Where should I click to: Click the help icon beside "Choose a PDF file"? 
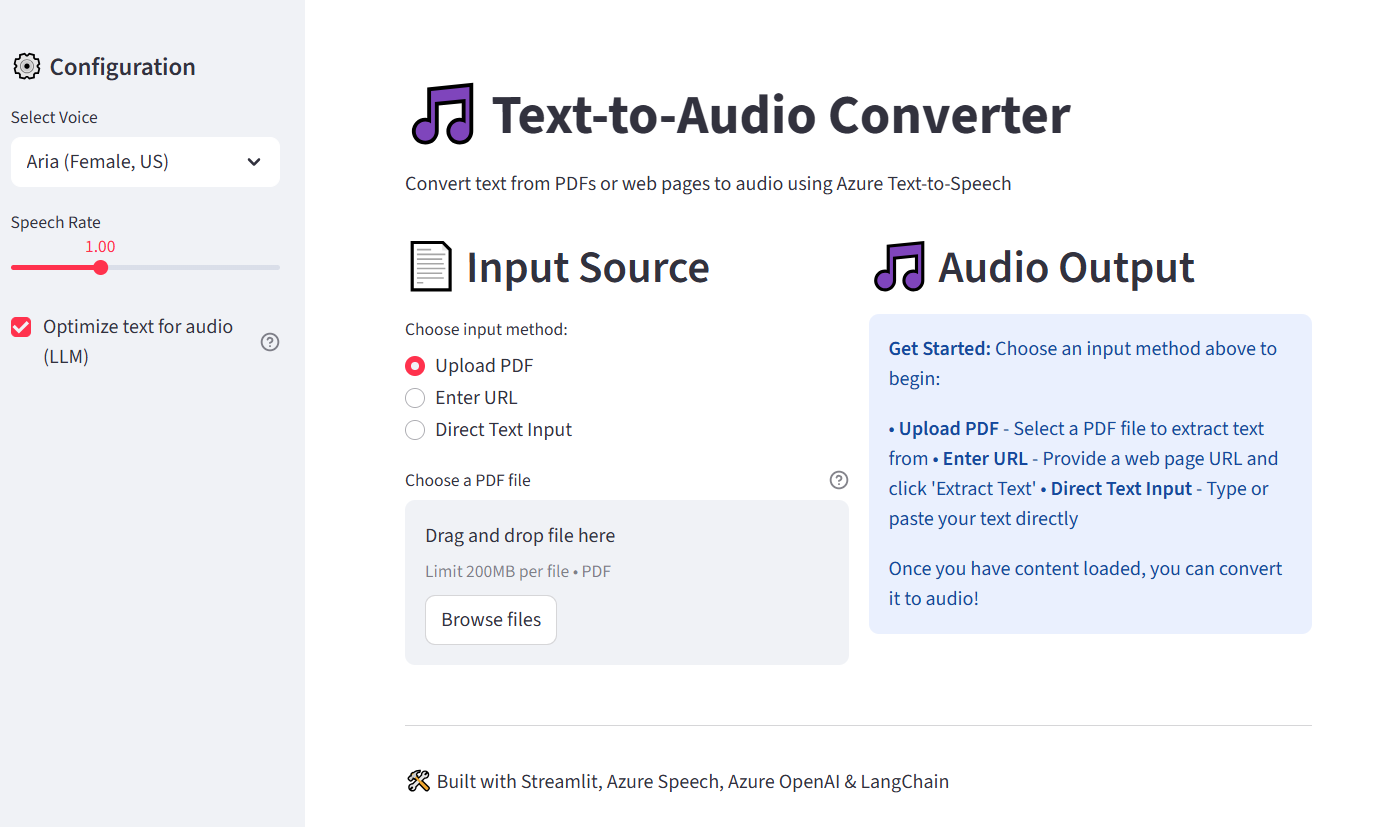[838, 480]
